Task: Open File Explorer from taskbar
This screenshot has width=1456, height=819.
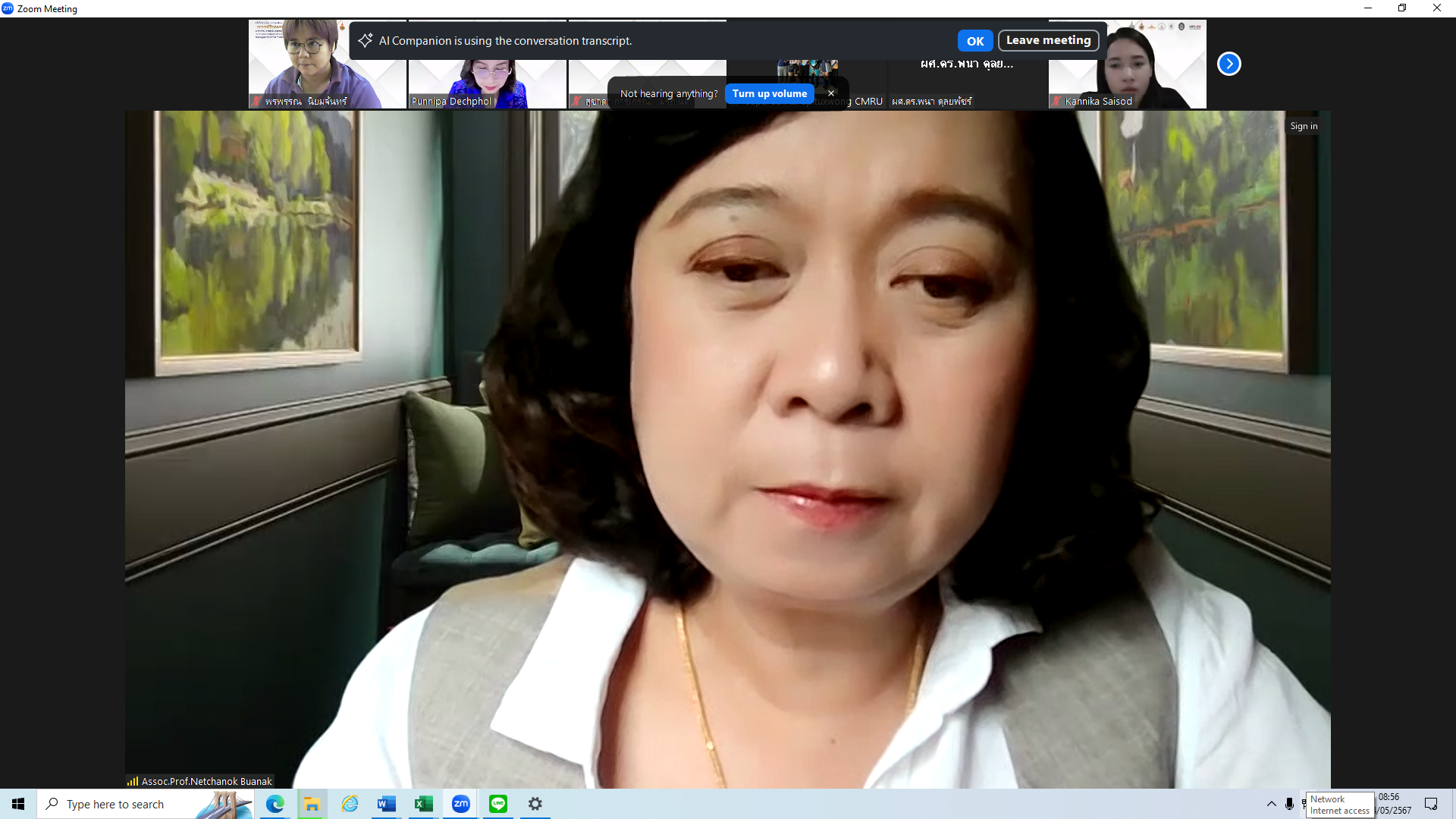Action: 312,804
